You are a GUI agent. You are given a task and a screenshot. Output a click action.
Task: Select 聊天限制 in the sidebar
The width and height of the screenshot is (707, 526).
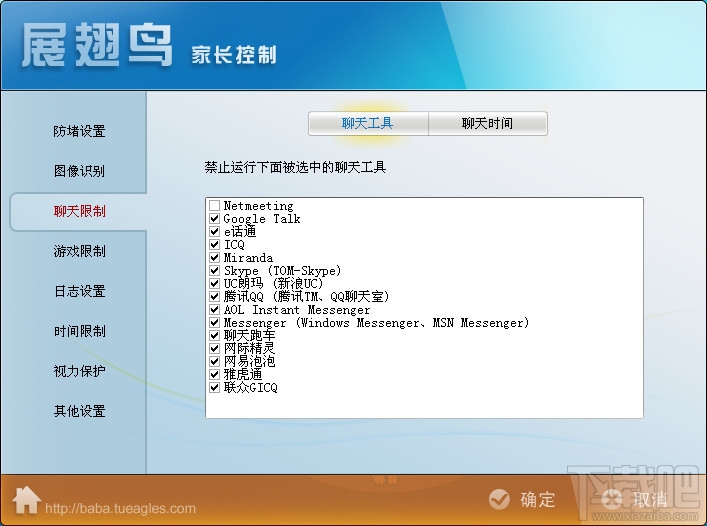pyautogui.click(x=79, y=211)
